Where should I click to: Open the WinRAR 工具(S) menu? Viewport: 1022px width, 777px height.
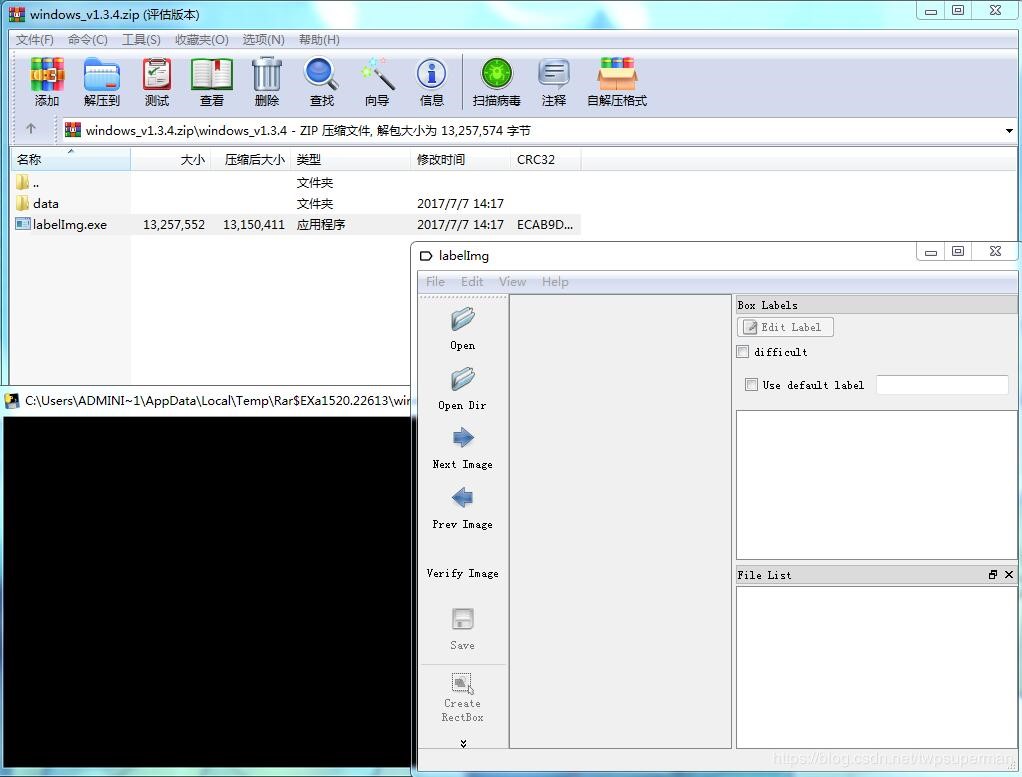(x=141, y=40)
